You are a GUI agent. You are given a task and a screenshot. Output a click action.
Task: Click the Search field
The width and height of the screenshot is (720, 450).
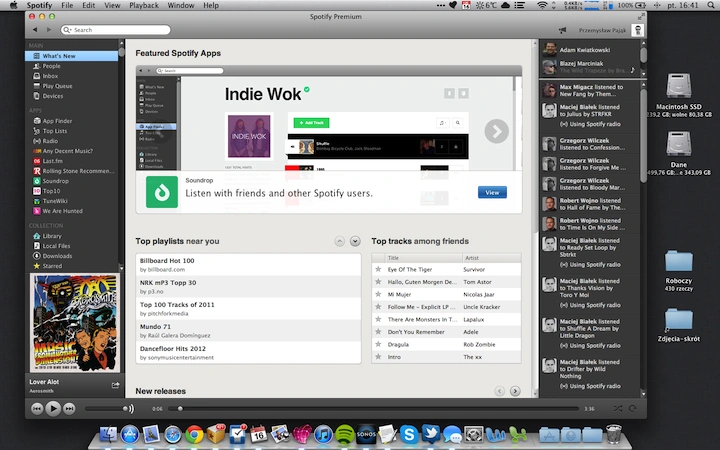tap(116, 30)
